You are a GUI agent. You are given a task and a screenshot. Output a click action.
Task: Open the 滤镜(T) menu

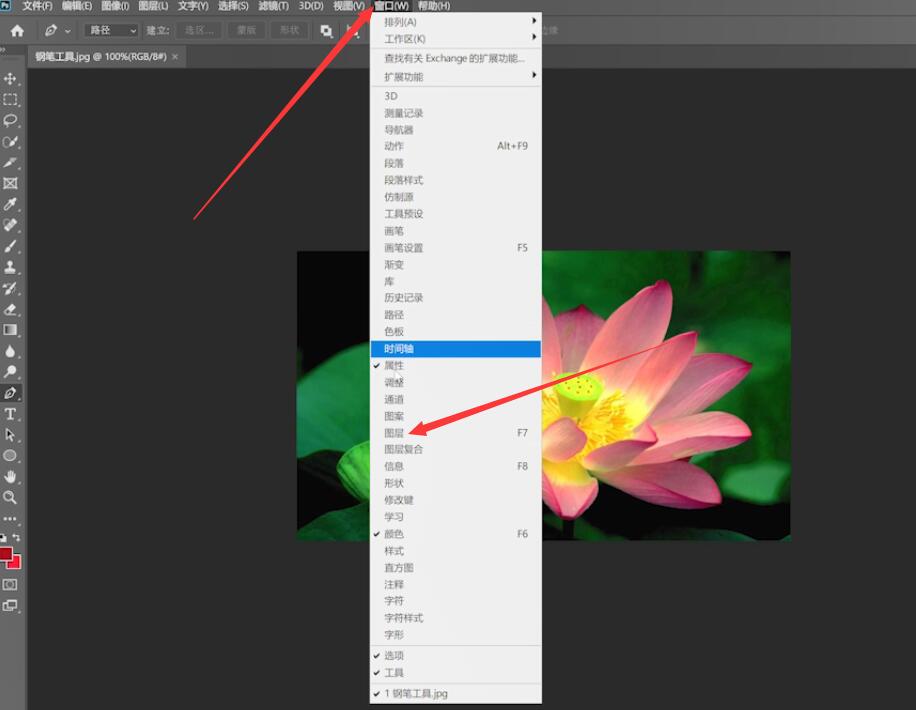click(x=273, y=6)
